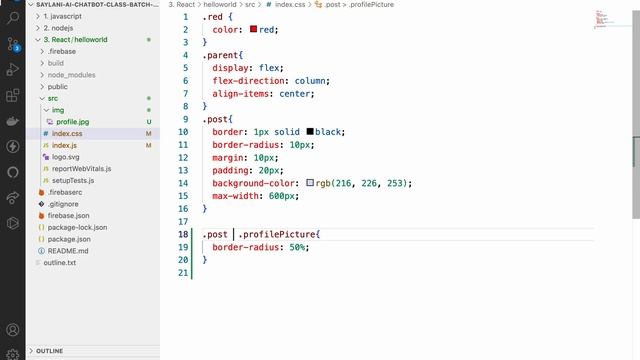Open the Thunder Client lightning icon
Image resolution: width=640 pixels, height=360 pixels.
(x=13, y=147)
